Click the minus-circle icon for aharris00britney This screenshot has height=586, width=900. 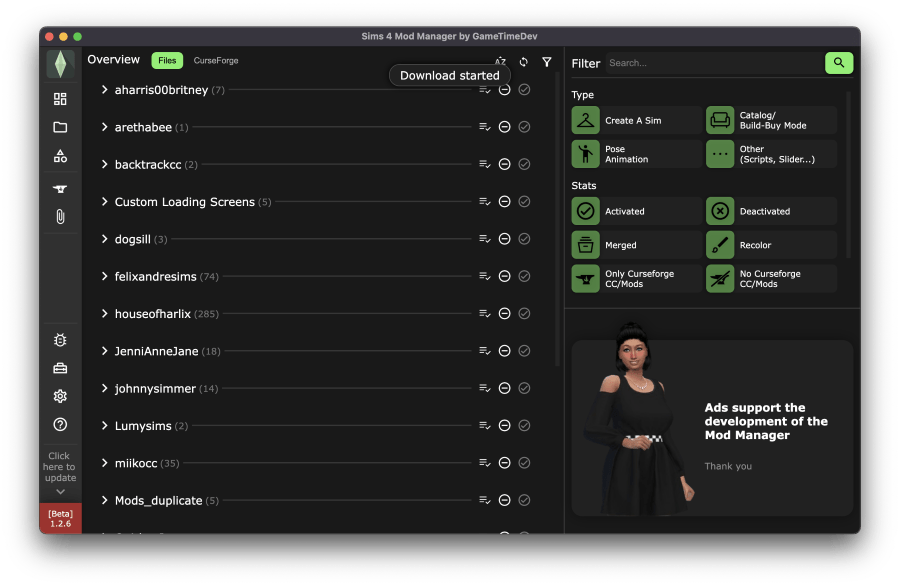pyautogui.click(x=505, y=90)
